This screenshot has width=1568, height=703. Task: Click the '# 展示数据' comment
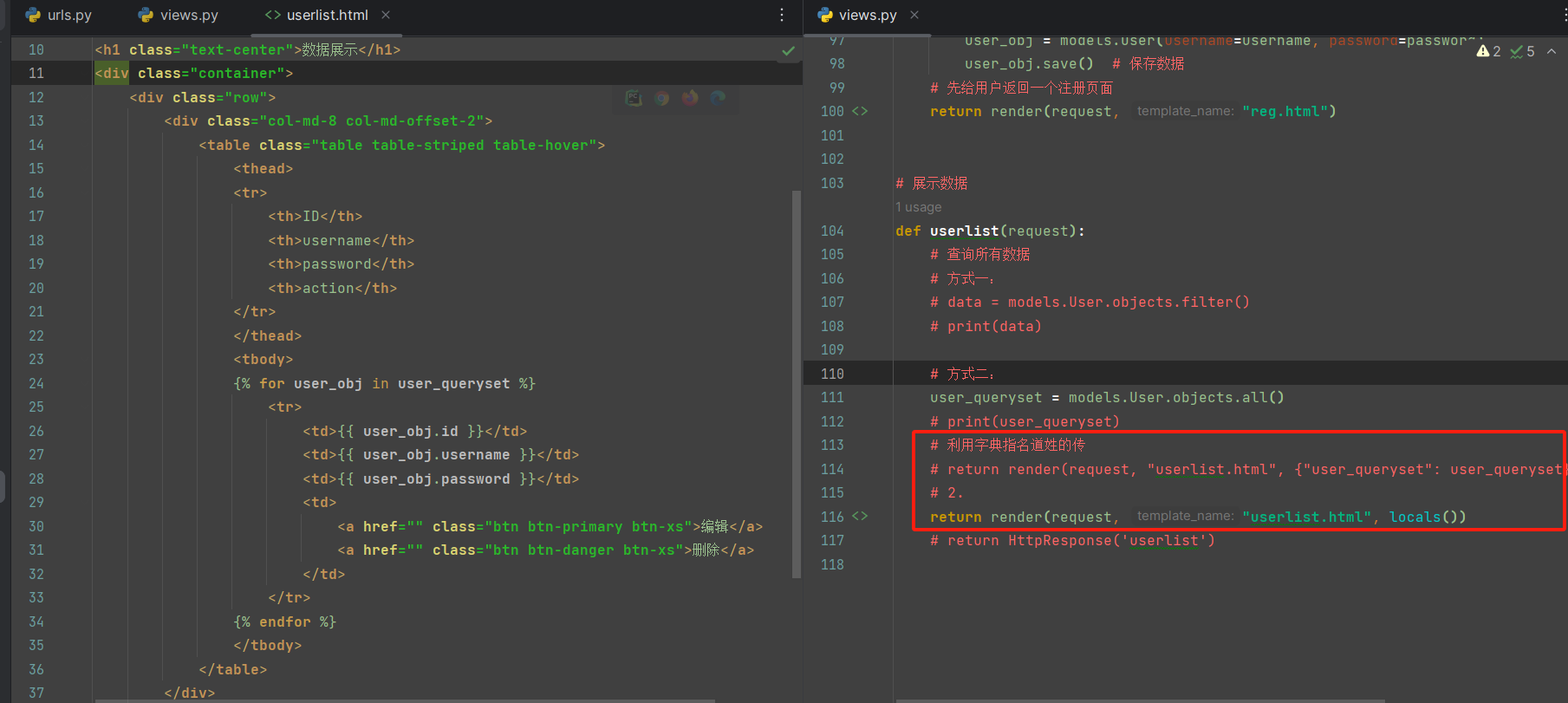pos(932,183)
